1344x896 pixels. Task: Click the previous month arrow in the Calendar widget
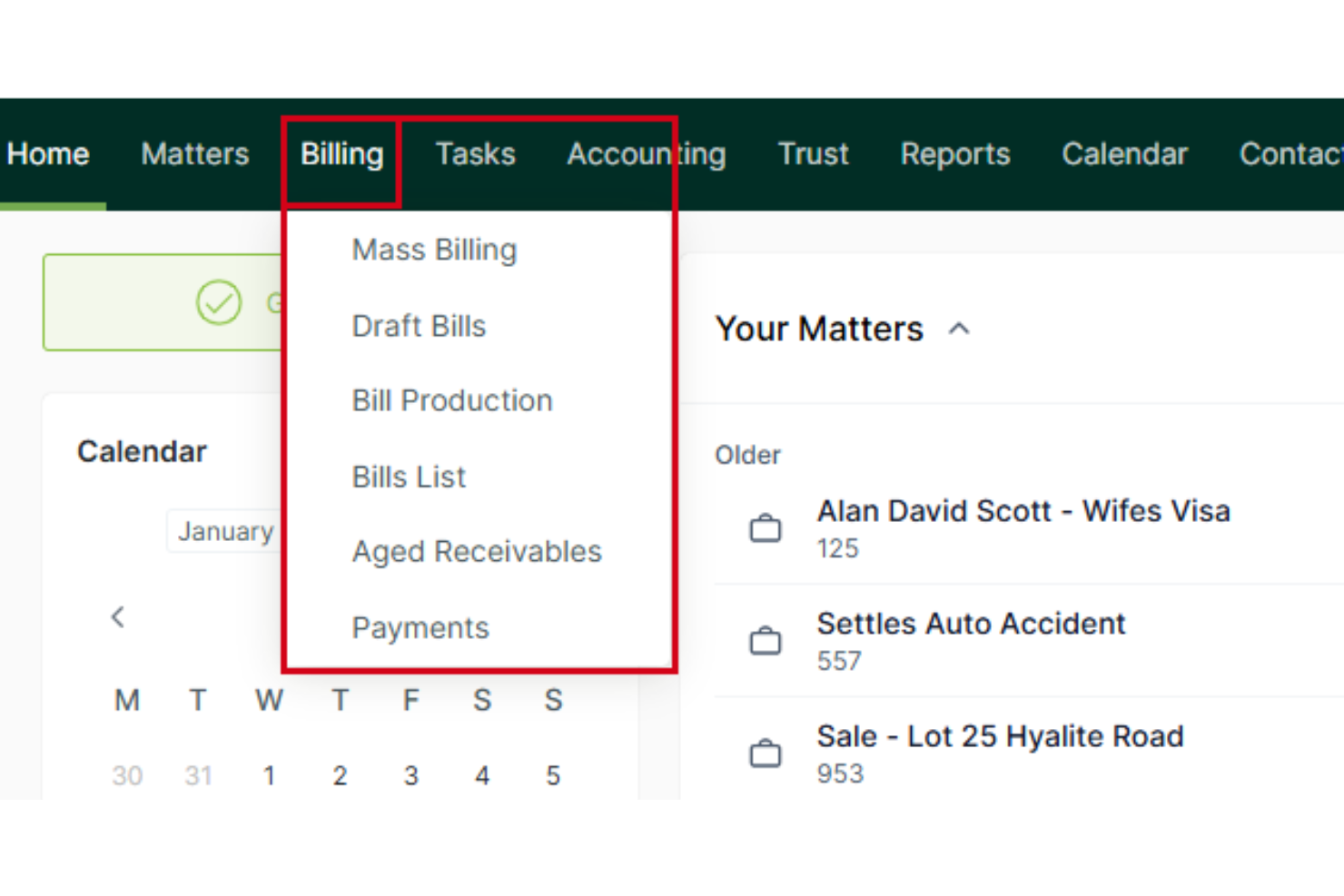(118, 616)
